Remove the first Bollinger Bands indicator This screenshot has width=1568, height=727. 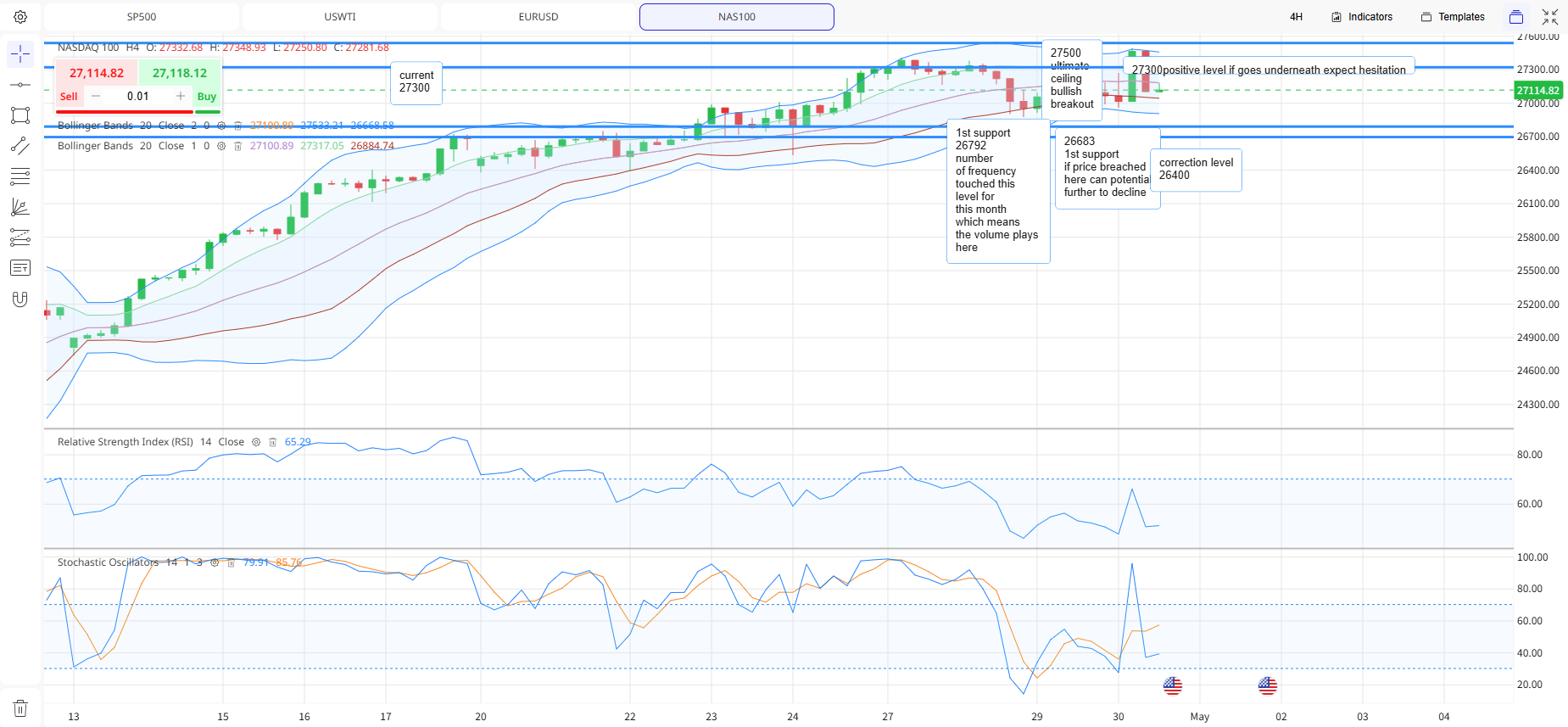click(x=238, y=126)
